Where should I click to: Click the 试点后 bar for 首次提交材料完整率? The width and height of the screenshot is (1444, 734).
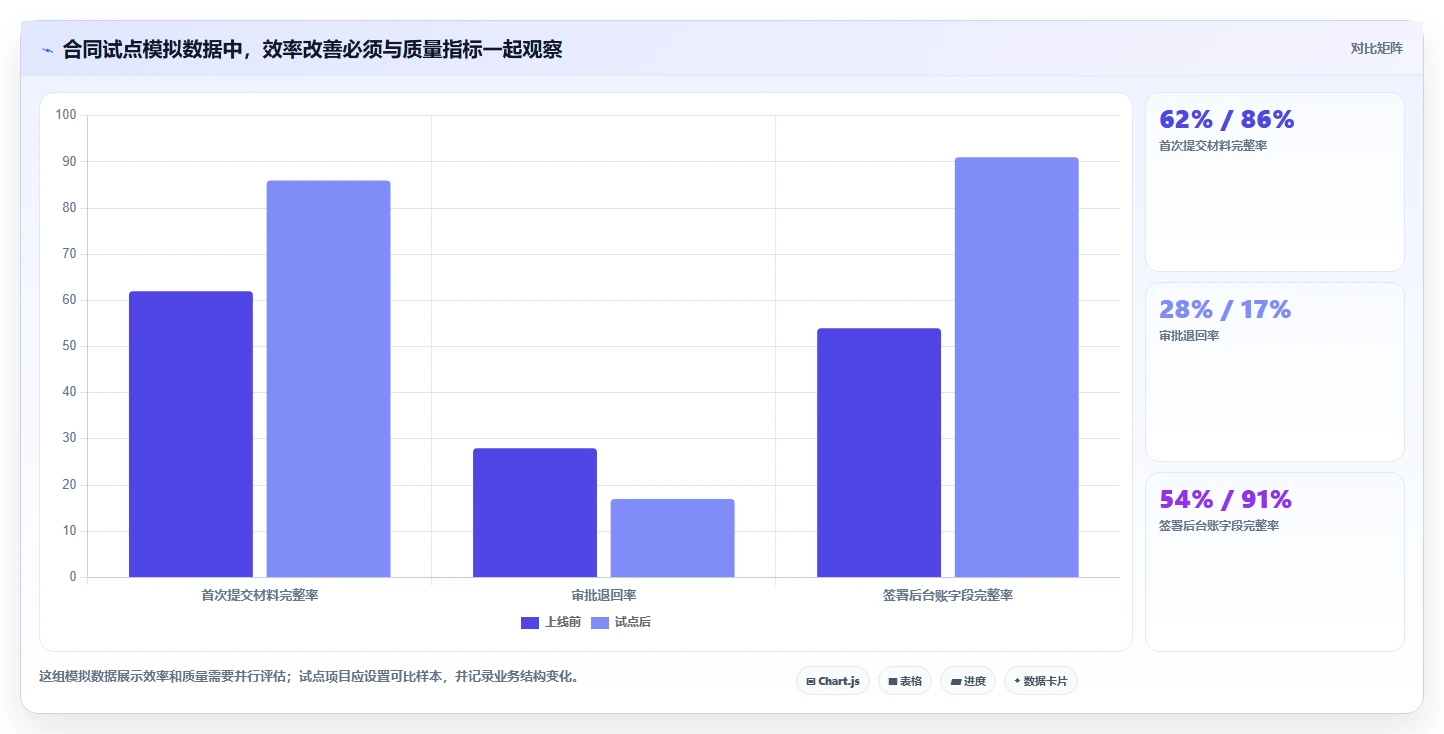(x=328, y=379)
